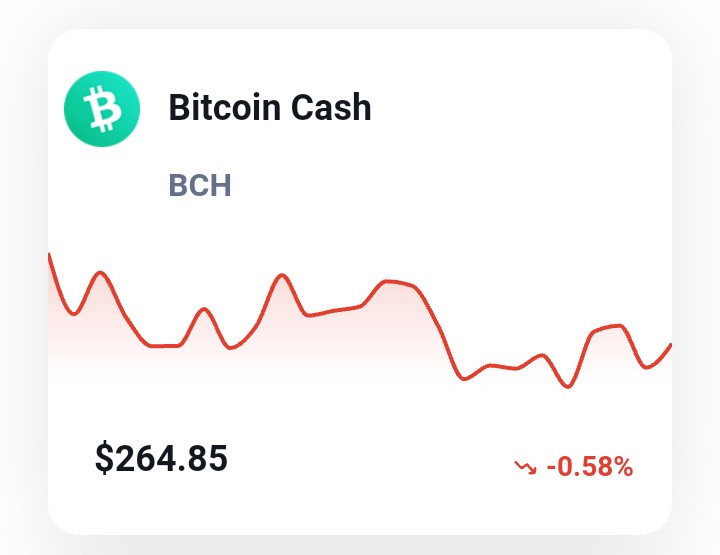Click the flat trough after first peak

tap(164, 346)
